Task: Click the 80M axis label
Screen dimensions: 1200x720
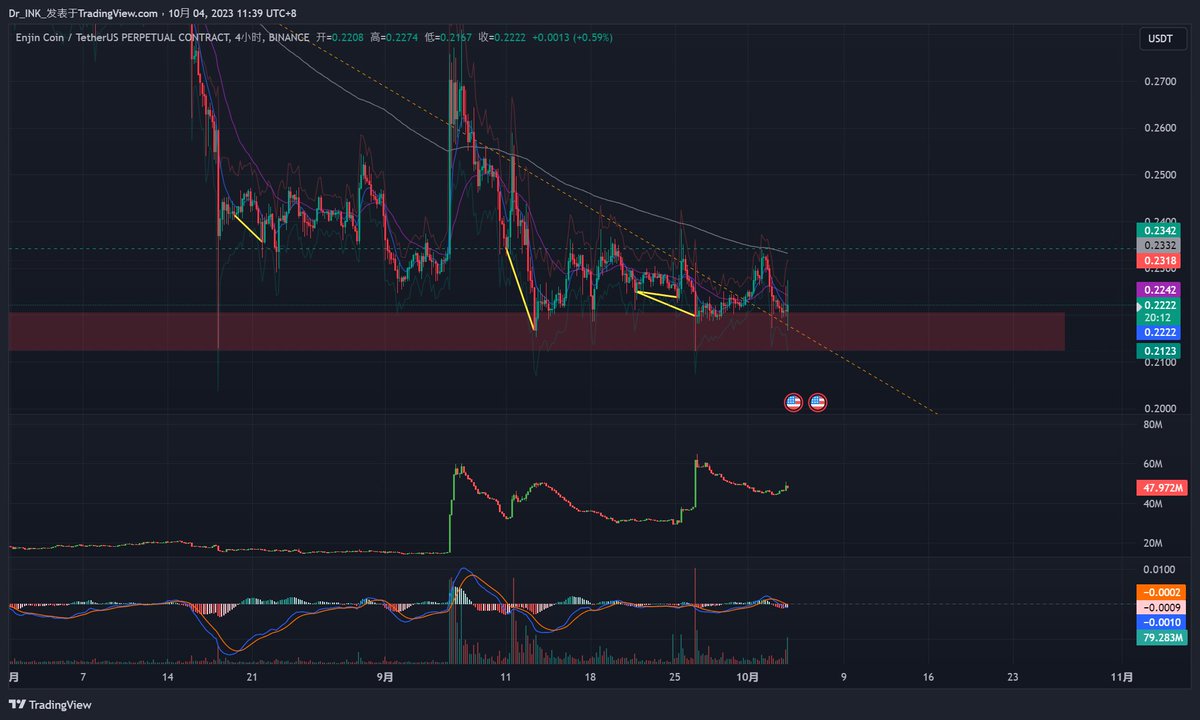Action: tap(1153, 425)
